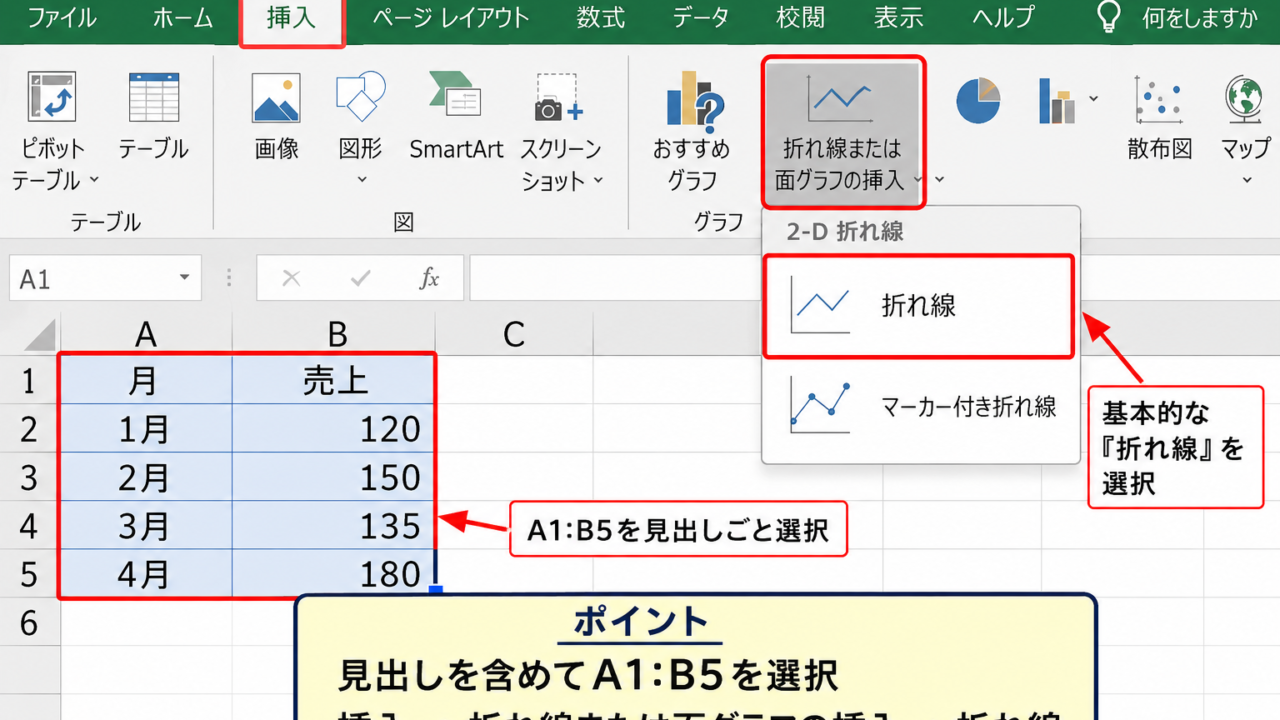Select the cell with value 150

tap(334, 477)
